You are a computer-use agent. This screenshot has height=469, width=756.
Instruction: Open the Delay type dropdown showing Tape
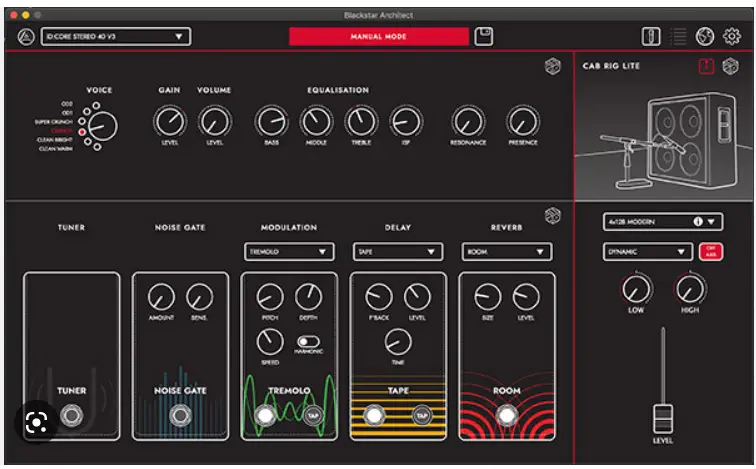[x=398, y=252]
